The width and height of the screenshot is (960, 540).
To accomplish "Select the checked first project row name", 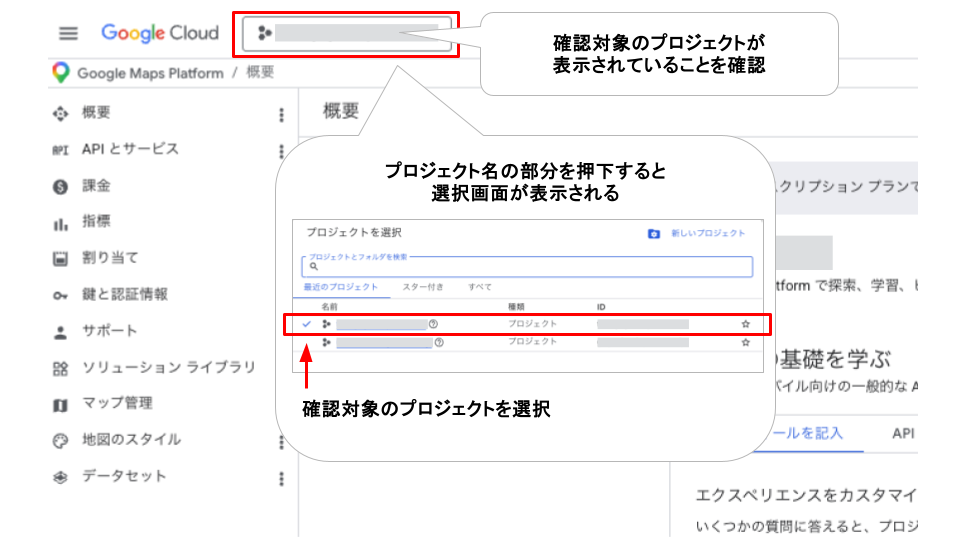I will 381,324.
